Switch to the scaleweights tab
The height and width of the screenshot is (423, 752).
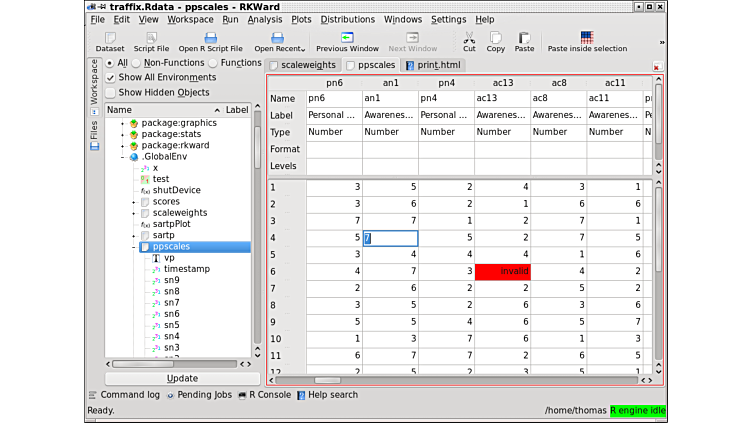pos(303,65)
